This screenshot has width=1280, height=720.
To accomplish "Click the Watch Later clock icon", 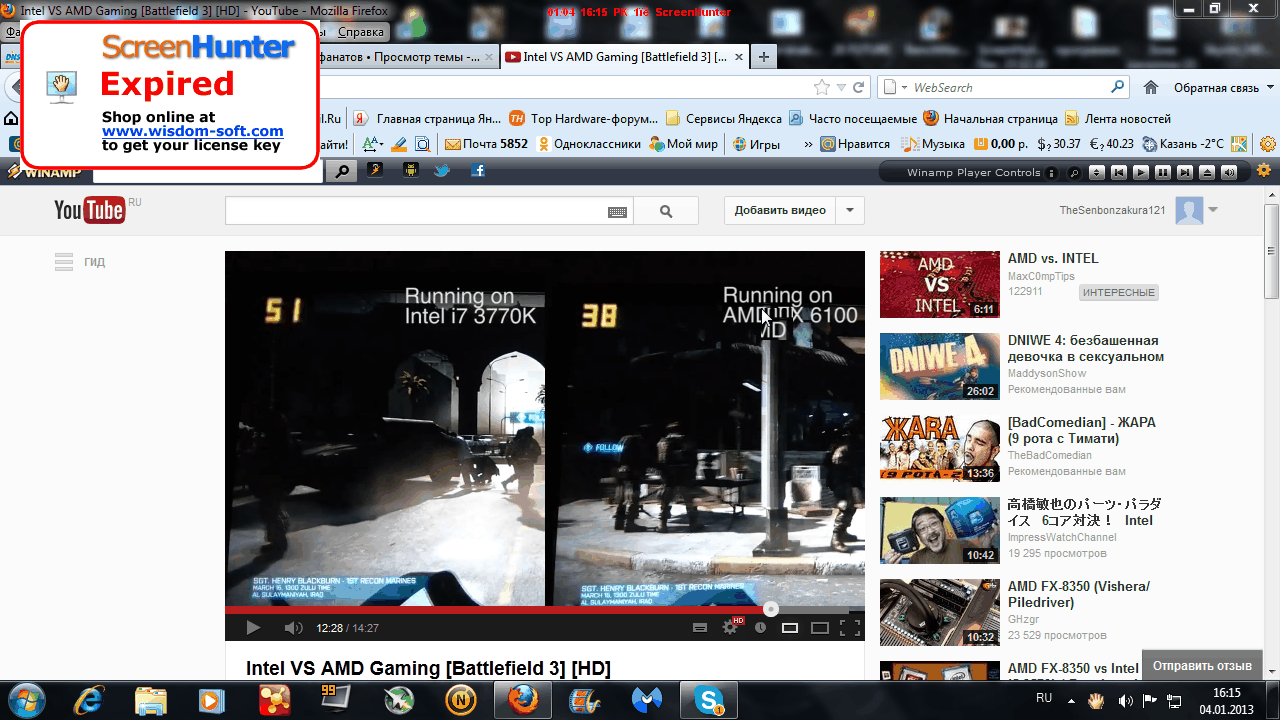I will tap(760, 628).
